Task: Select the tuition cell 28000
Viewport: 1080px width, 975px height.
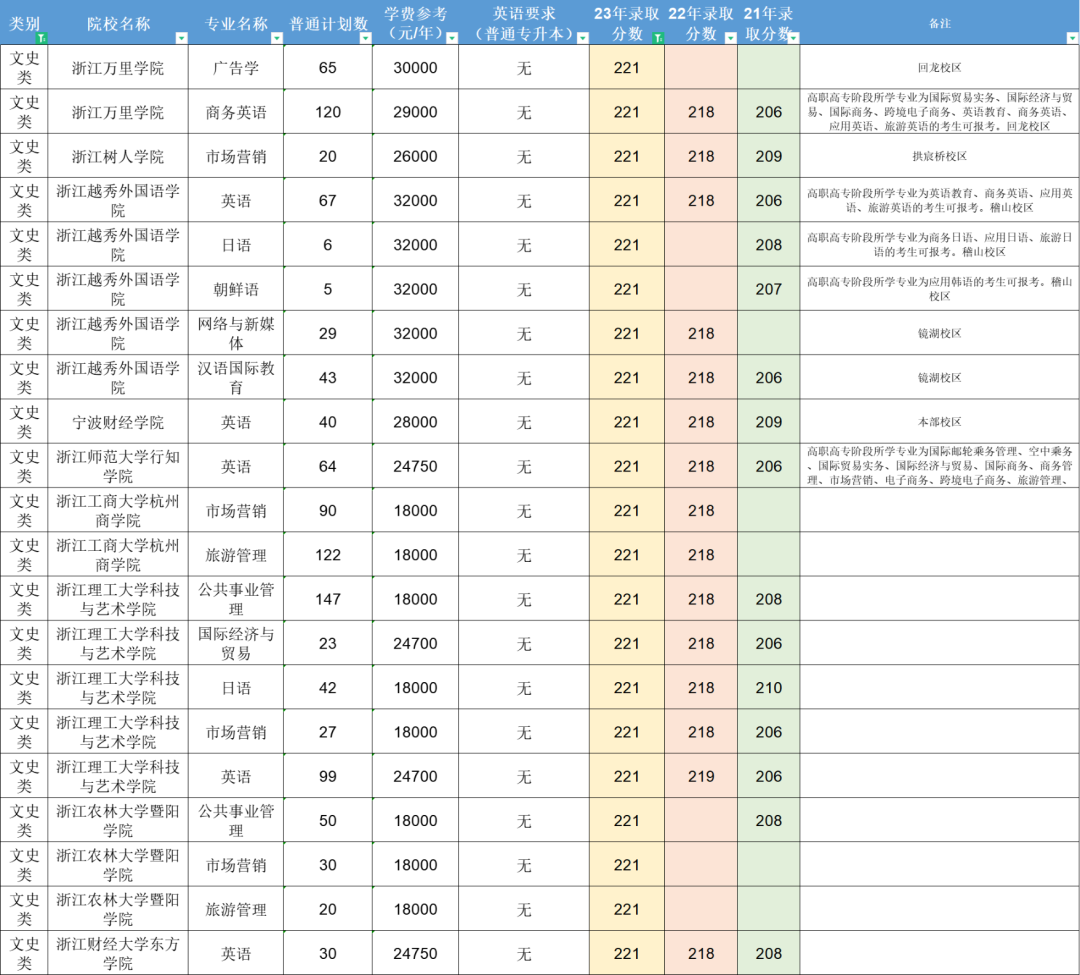Action: pyautogui.click(x=415, y=422)
